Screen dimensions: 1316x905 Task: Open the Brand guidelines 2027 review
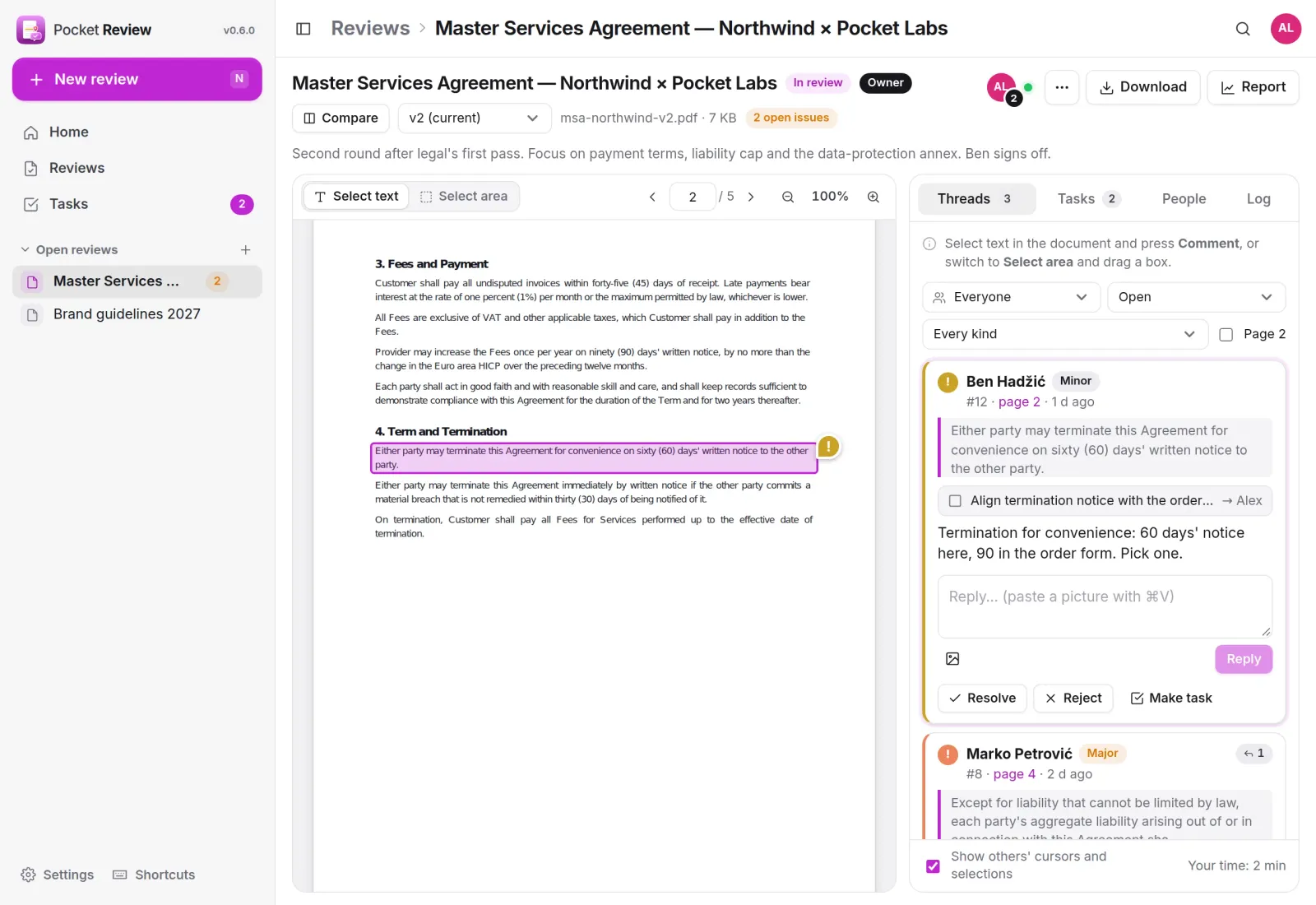pos(137,314)
